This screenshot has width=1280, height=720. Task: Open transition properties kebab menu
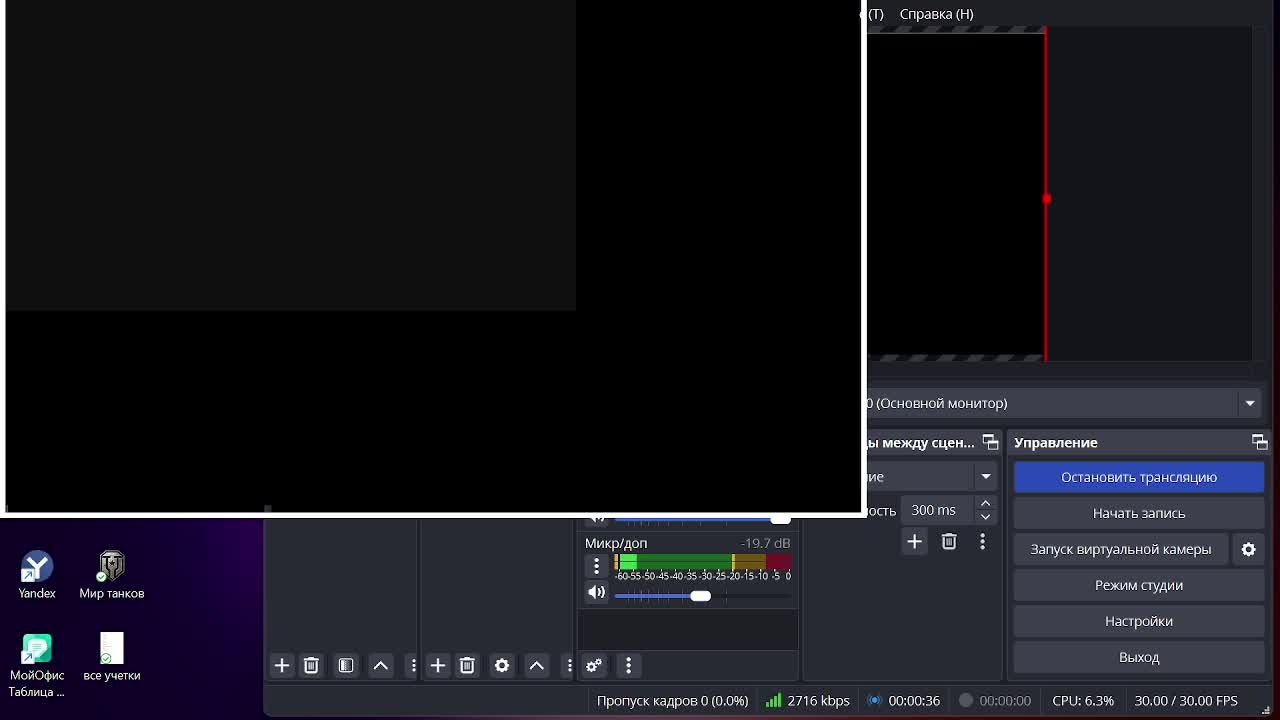click(982, 542)
